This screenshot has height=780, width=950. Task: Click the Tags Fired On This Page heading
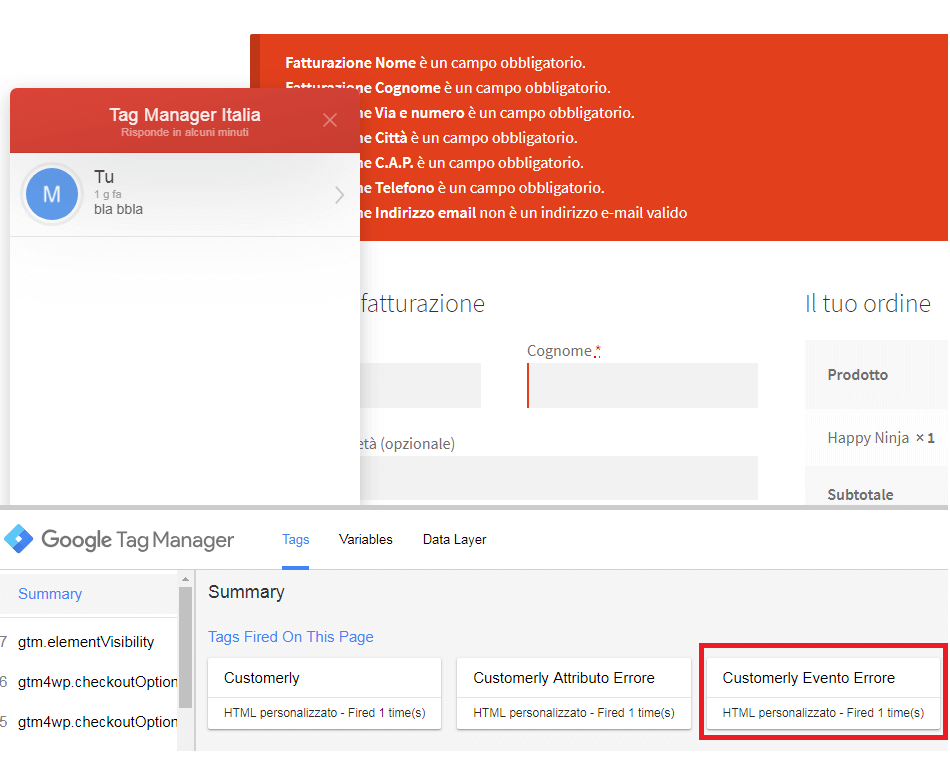pyautogui.click(x=291, y=637)
